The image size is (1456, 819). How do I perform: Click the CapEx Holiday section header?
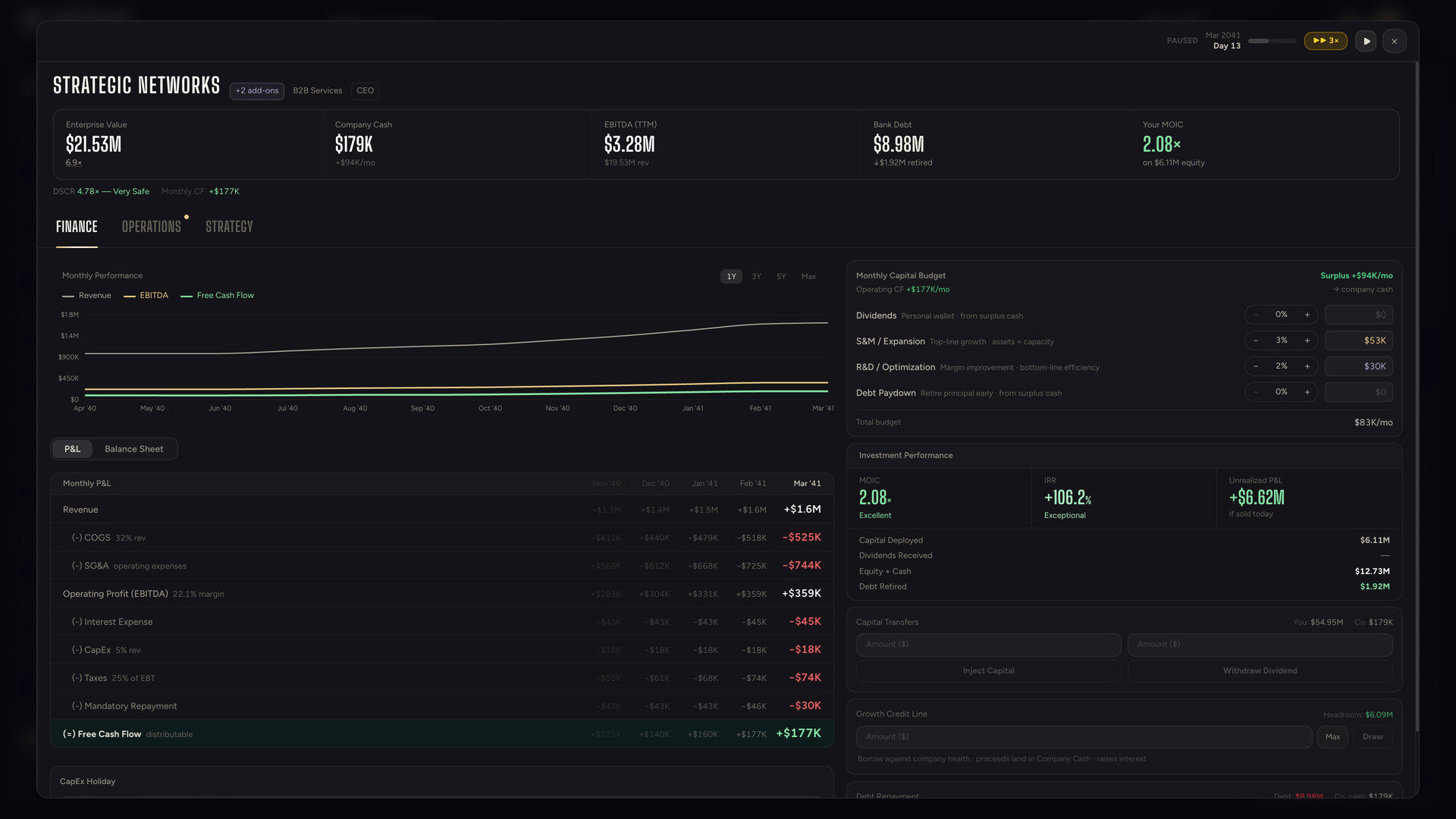point(88,782)
